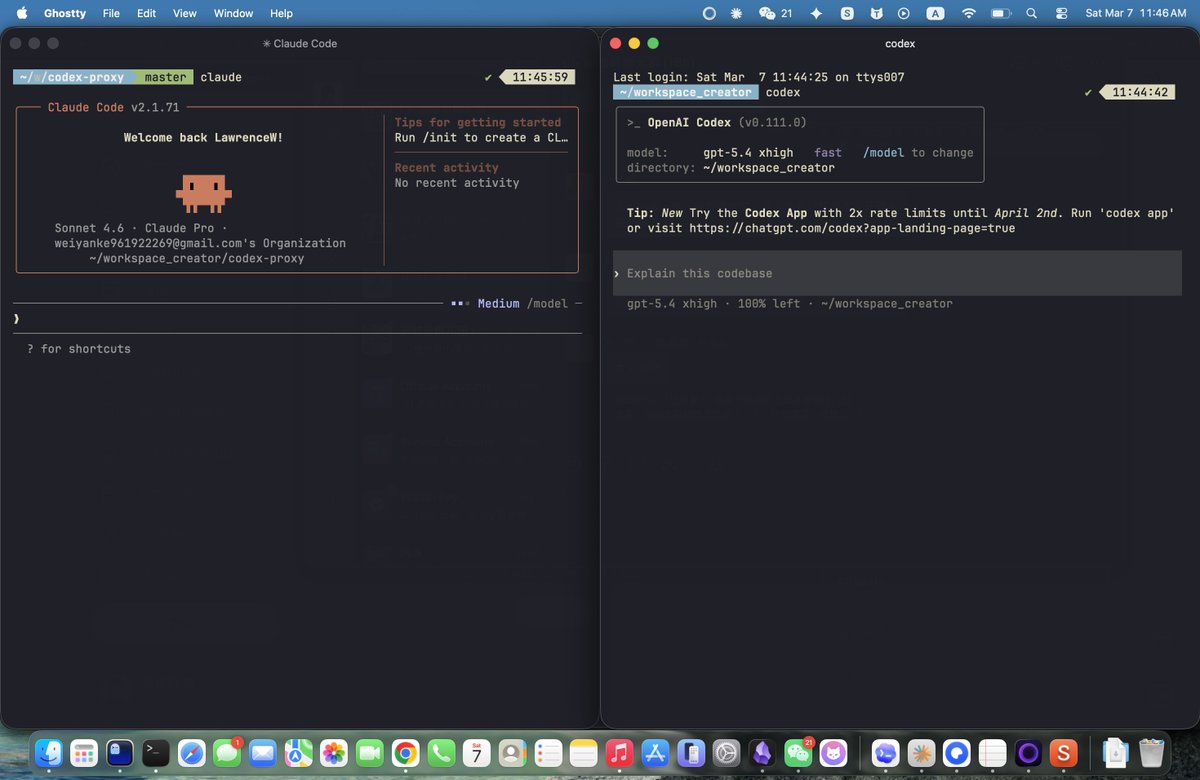The height and width of the screenshot is (780, 1200).
Task: Launch Safari from the dock
Action: (x=192, y=752)
